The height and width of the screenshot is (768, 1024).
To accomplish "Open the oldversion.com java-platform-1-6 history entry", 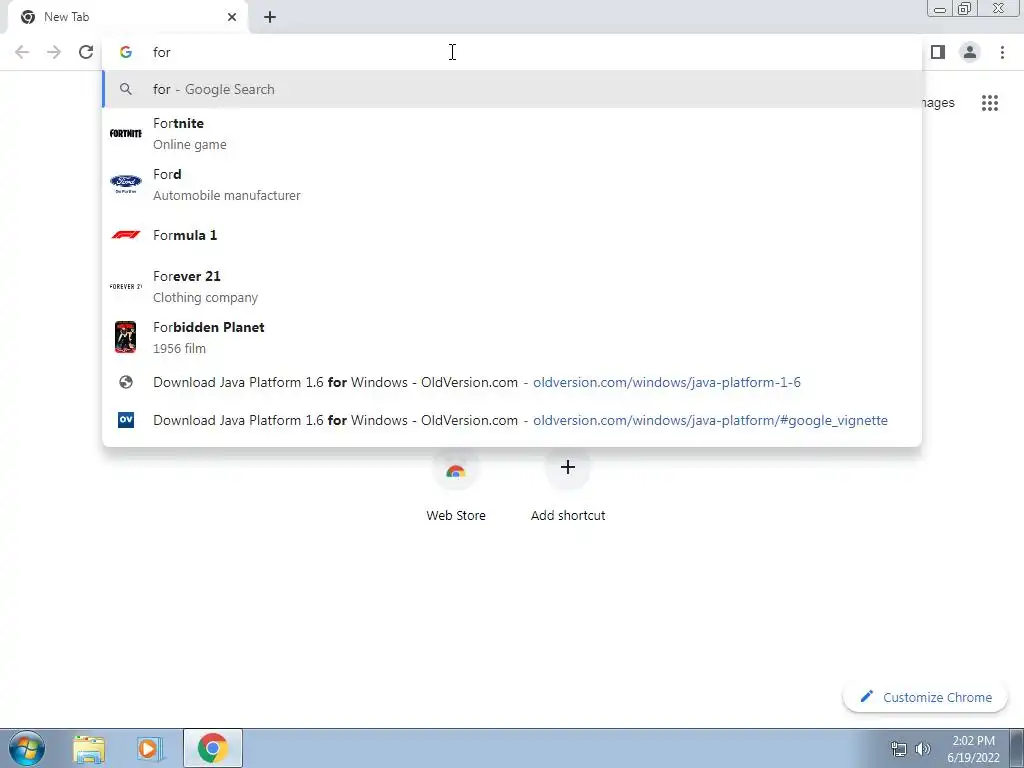I will 513,382.
